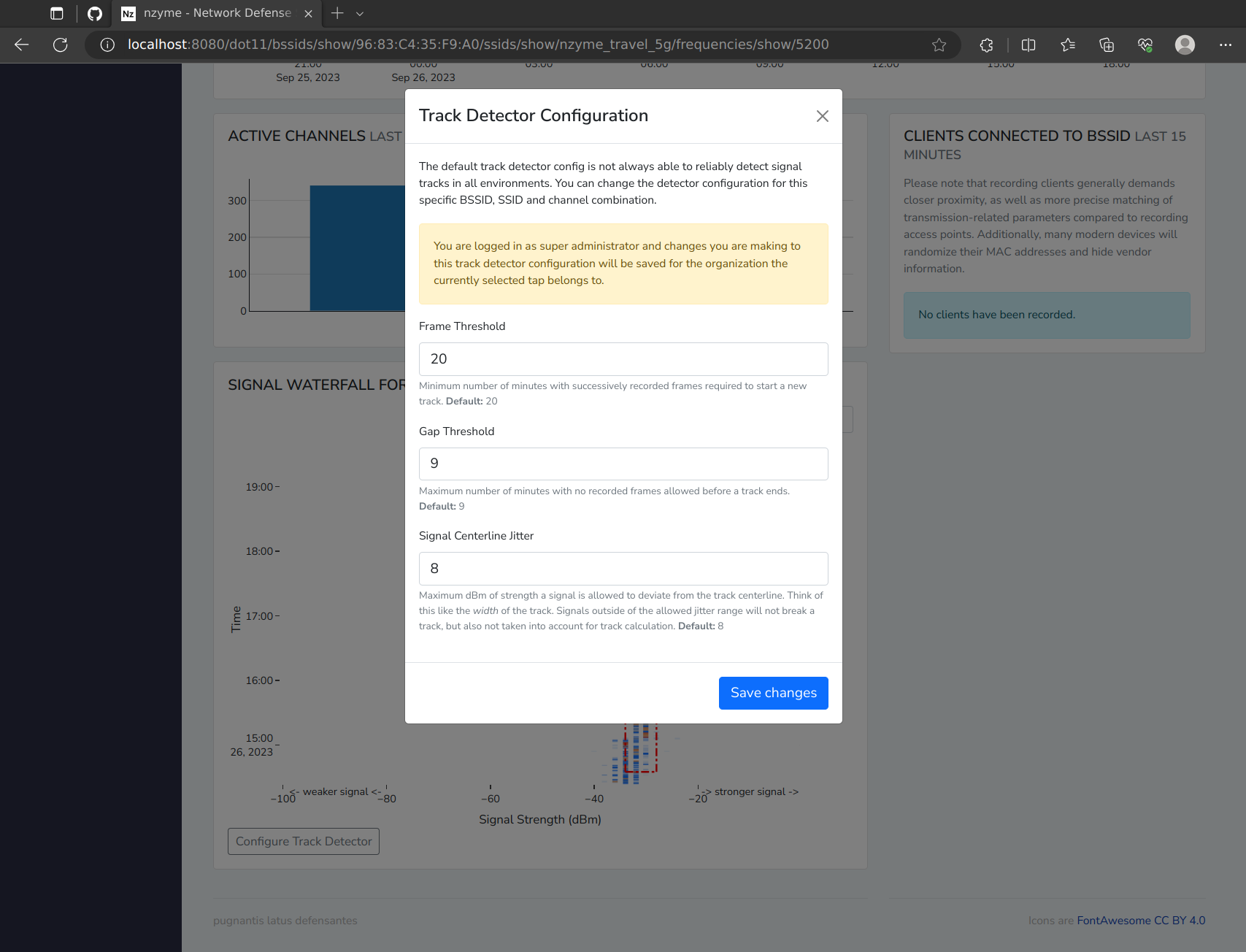Click the 'pugnantis latus defensantes' footer text
This screenshot has height=952, width=1246.
(x=285, y=921)
